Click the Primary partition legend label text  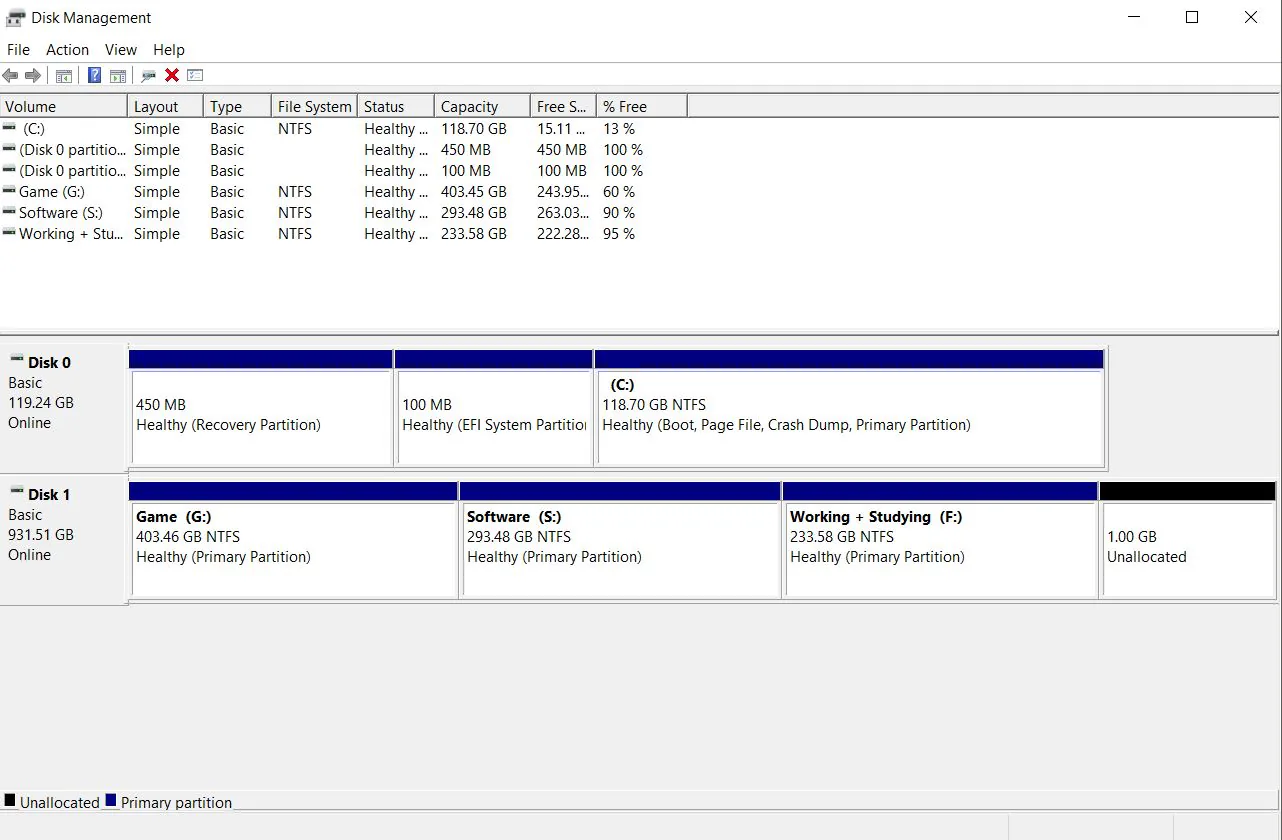coord(176,802)
